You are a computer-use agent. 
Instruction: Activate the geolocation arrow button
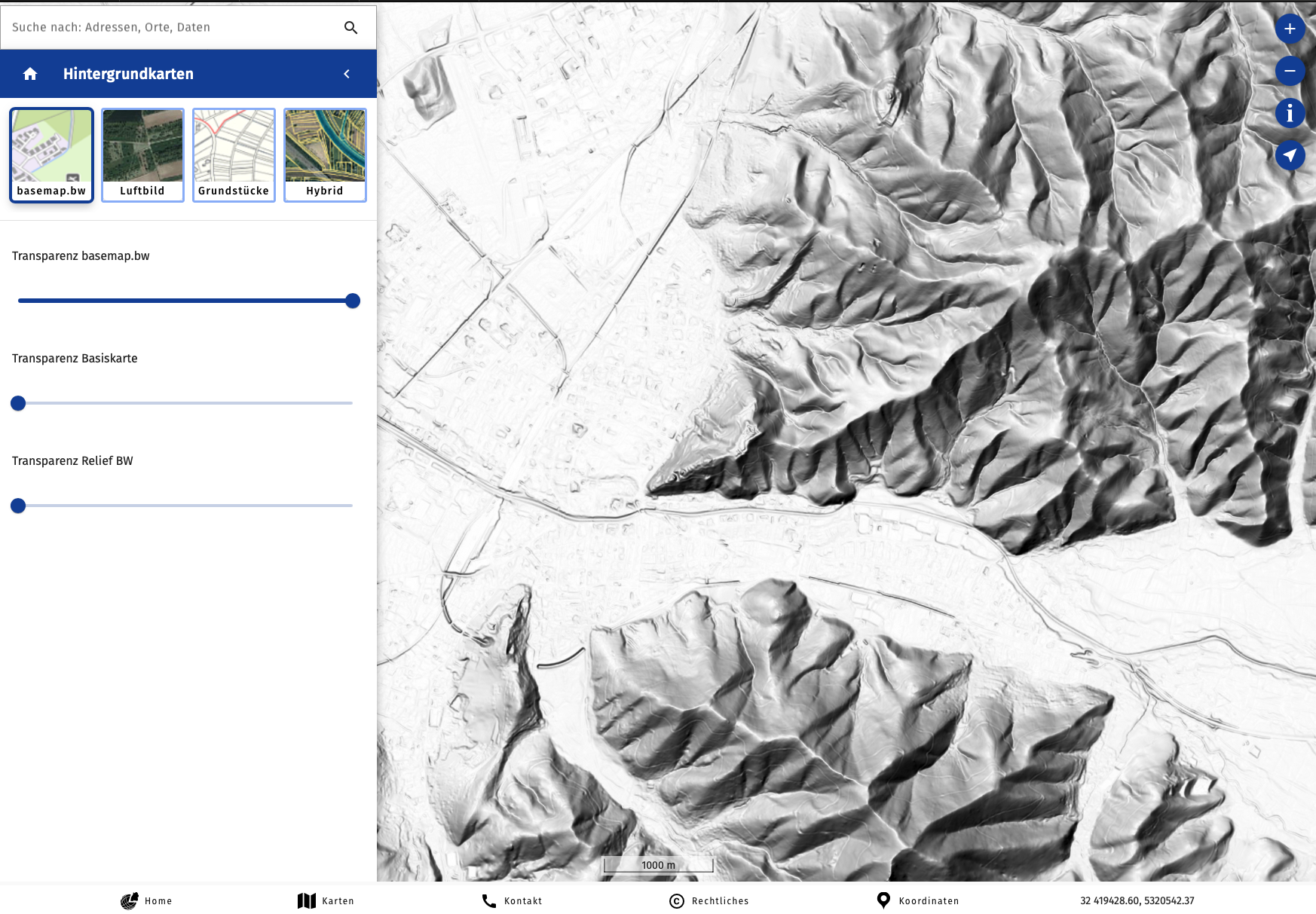(1290, 155)
